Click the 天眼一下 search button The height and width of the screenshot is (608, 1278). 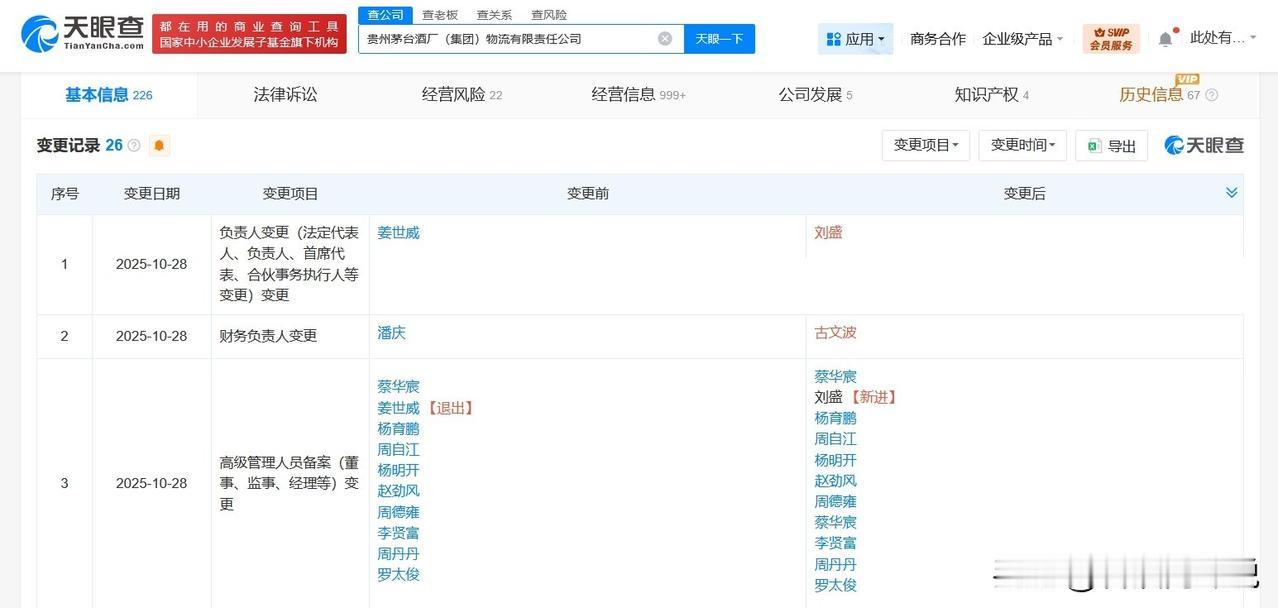[x=720, y=39]
